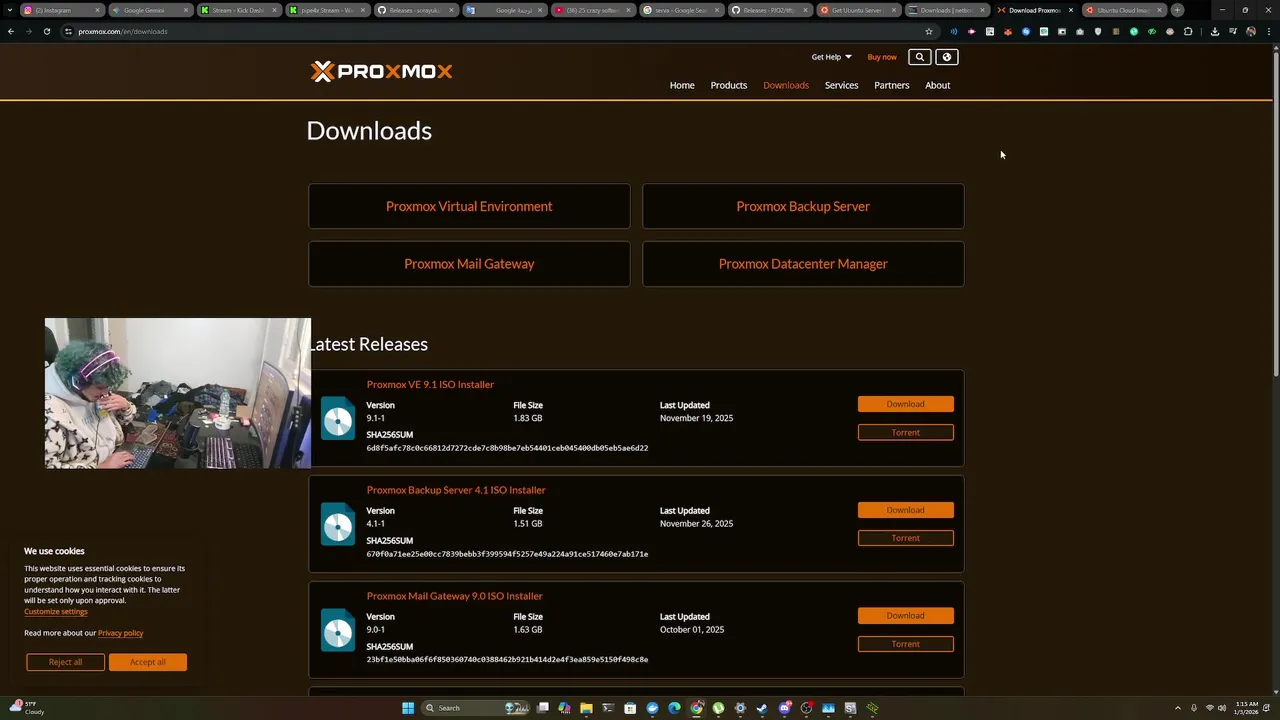
Task: Open the Services menu
Action: click(x=841, y=85)
